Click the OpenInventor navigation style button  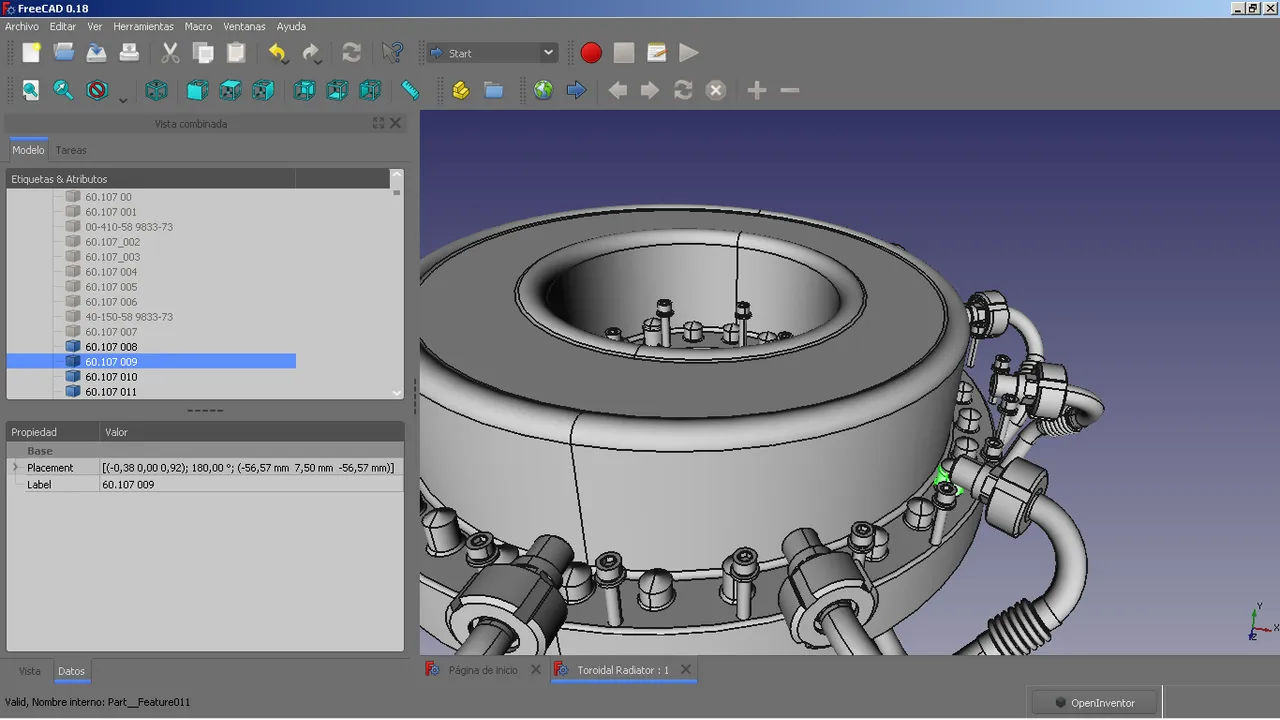1095,703
